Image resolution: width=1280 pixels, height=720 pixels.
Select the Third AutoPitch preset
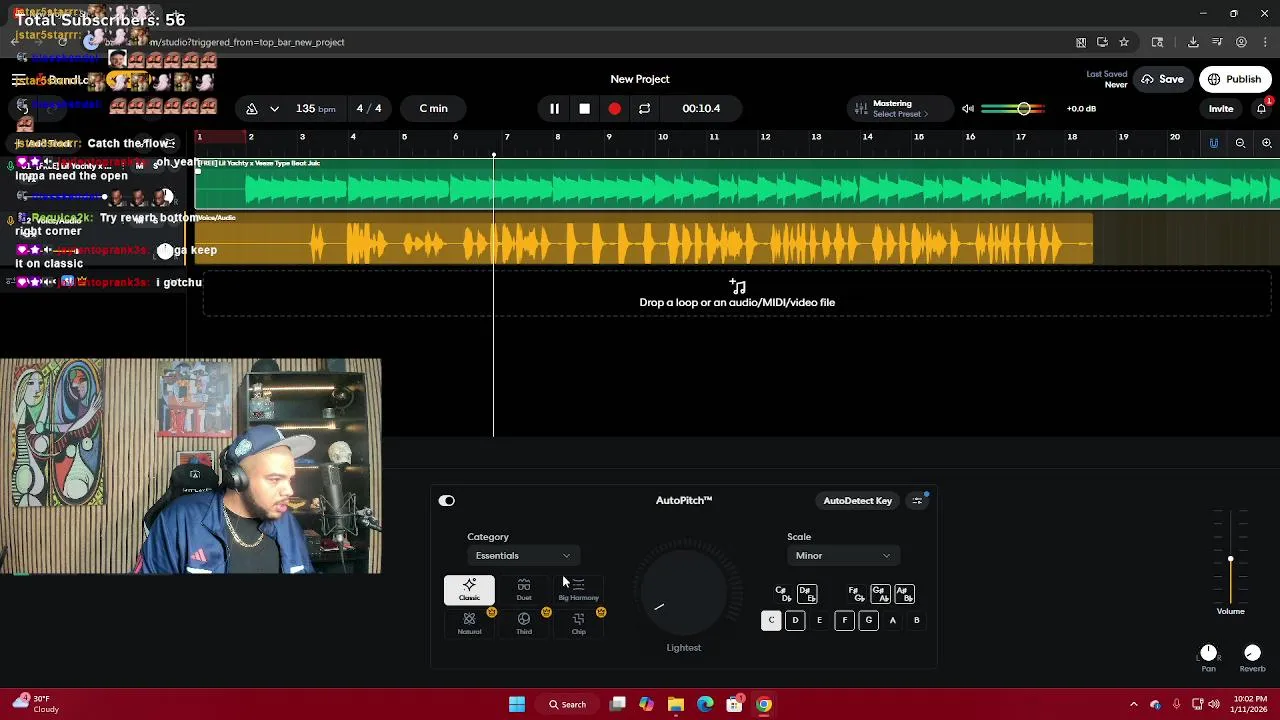524,624
